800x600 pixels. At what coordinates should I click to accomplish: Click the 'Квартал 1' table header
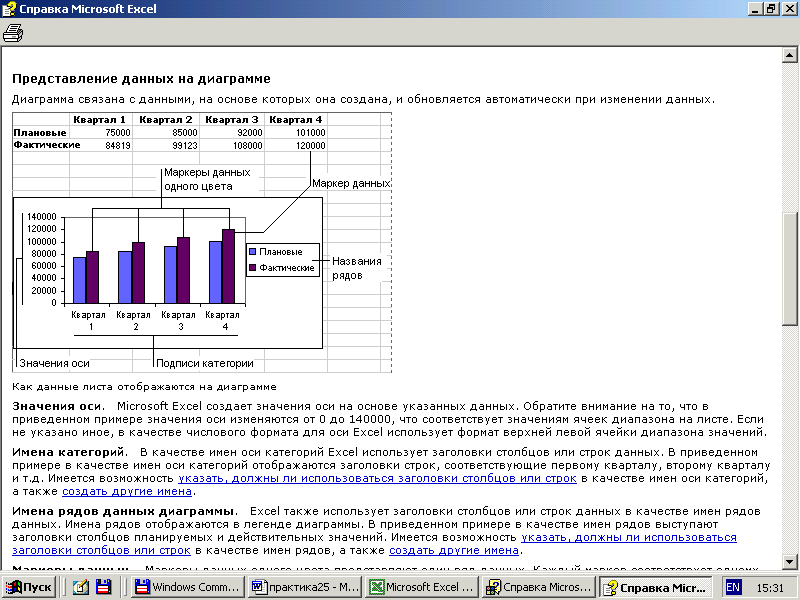99,120
